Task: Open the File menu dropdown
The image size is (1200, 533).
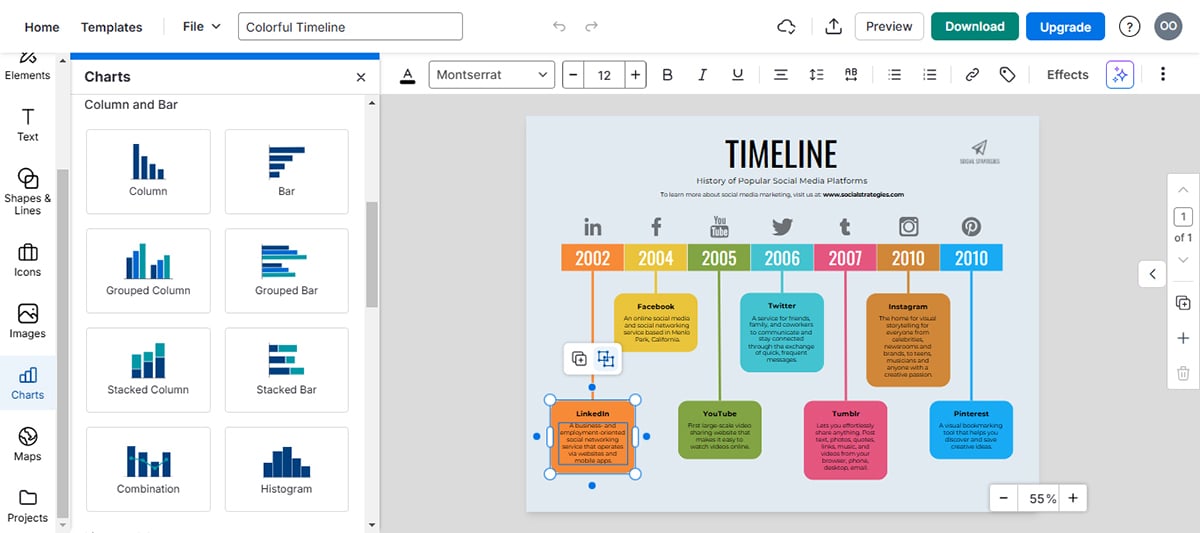Action: [x=201, y=27]
